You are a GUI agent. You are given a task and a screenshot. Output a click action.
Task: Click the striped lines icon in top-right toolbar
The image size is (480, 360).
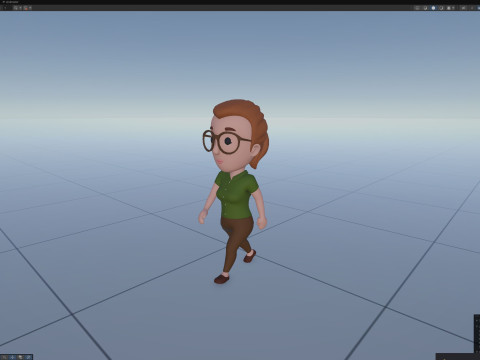click(x=417, y=8)
